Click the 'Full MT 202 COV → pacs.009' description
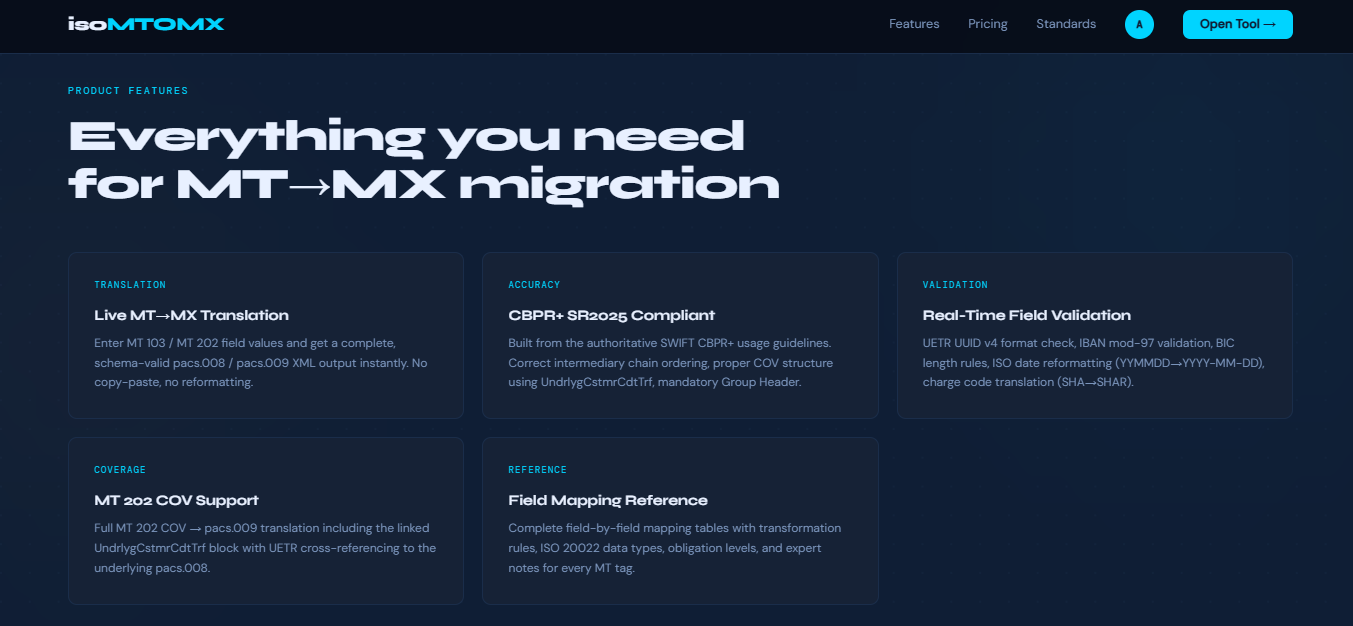The width and height of the screenshot is (1353, 626). click(265, 547)
